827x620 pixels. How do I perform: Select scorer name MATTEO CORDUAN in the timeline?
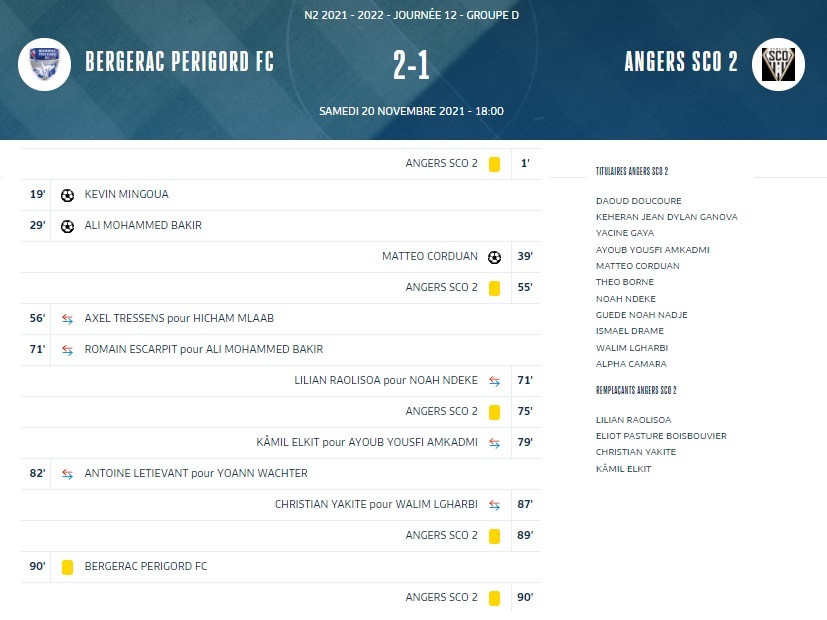(x=430, y=256)
